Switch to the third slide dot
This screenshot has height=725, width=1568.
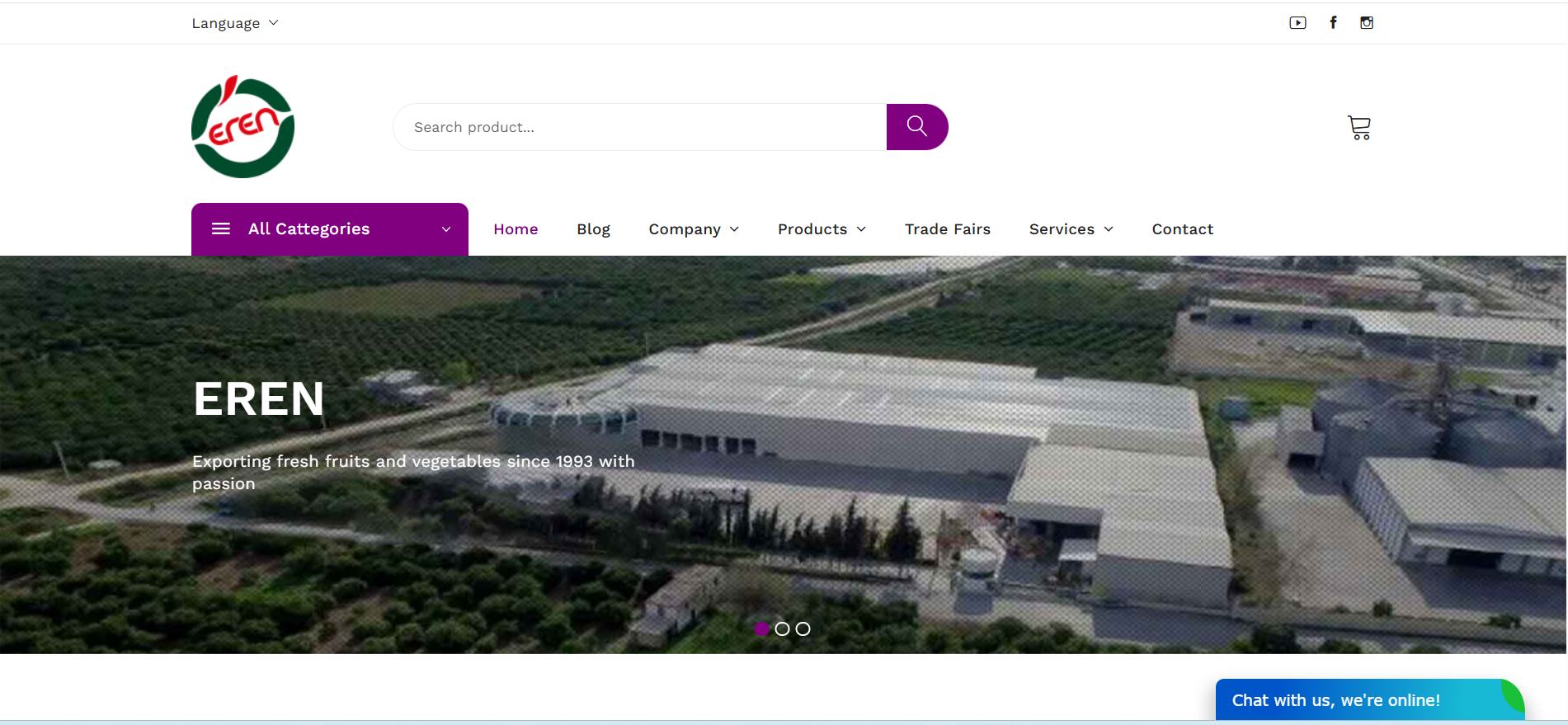(x=803, y=629)
